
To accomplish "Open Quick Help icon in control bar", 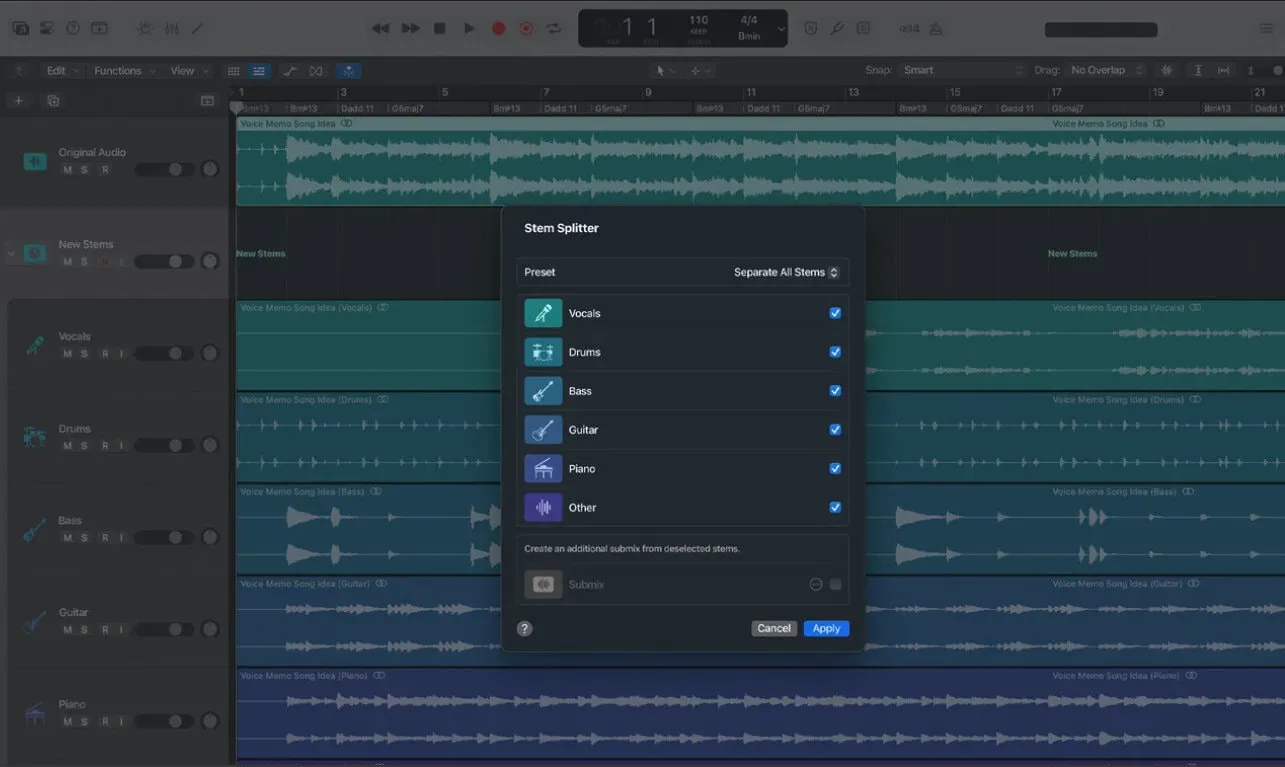I will pyautogui.click(x=73, y=28).
